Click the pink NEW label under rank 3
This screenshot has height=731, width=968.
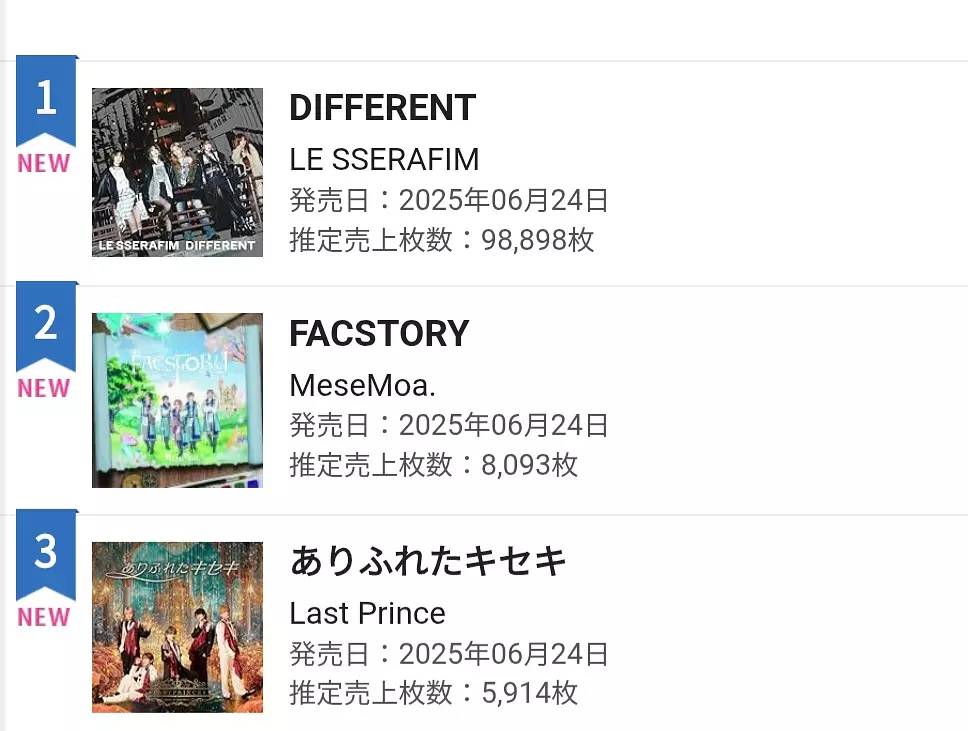(44, 617)
